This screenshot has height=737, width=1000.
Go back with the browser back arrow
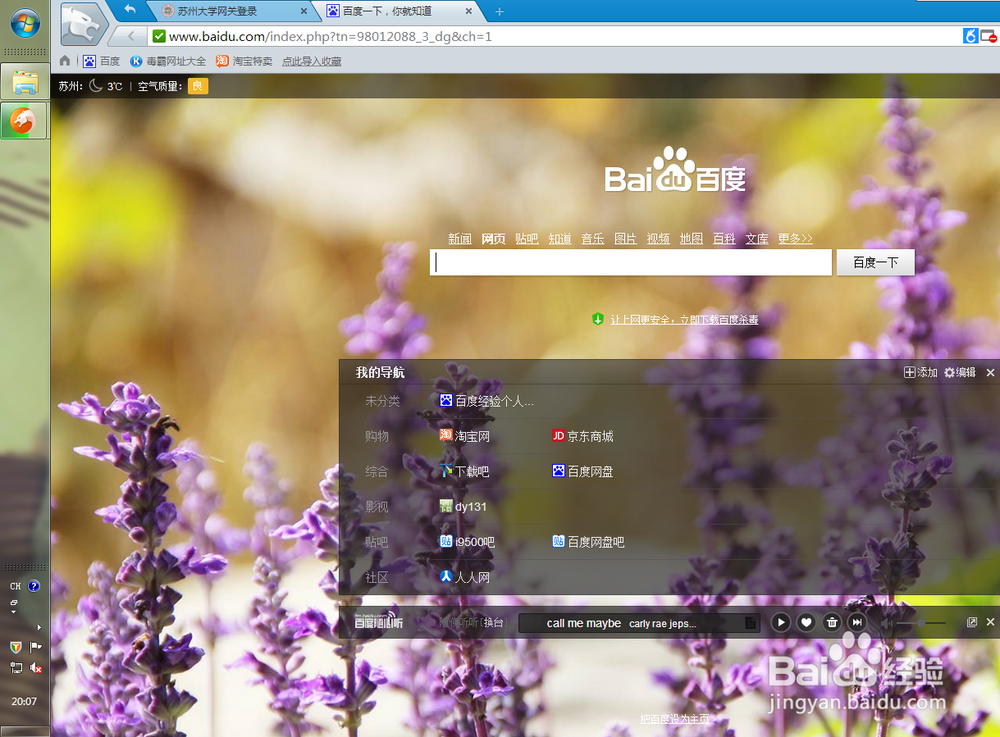[131, 36]
